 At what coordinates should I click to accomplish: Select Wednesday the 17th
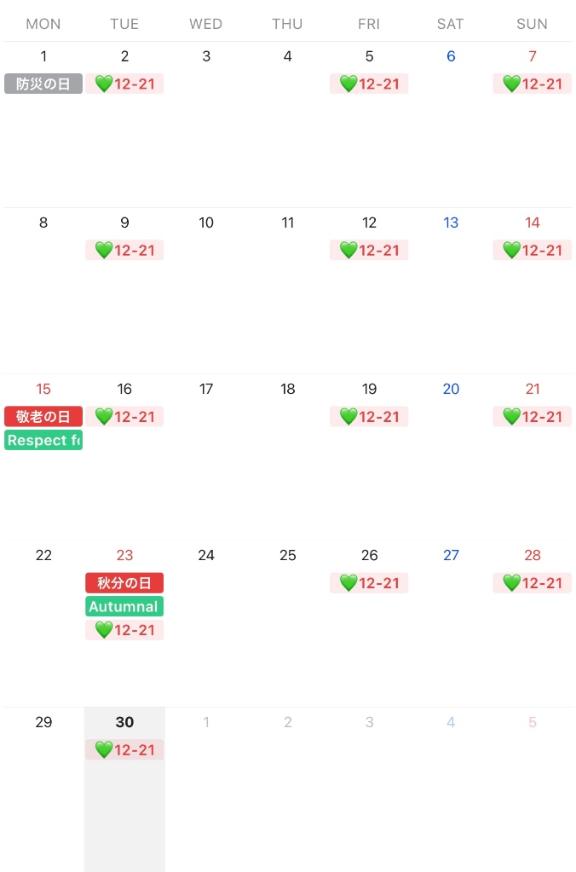(x=206, y=389)
